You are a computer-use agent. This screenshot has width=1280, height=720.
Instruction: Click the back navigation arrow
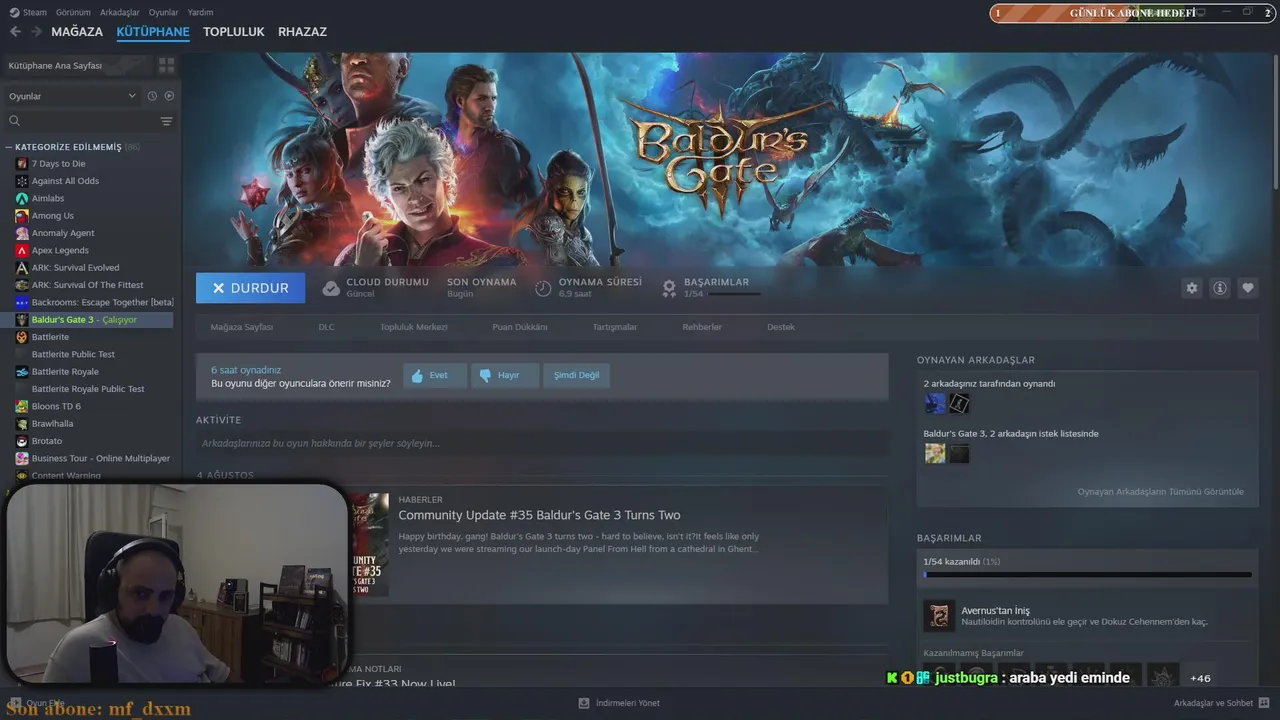coord(15,32)
